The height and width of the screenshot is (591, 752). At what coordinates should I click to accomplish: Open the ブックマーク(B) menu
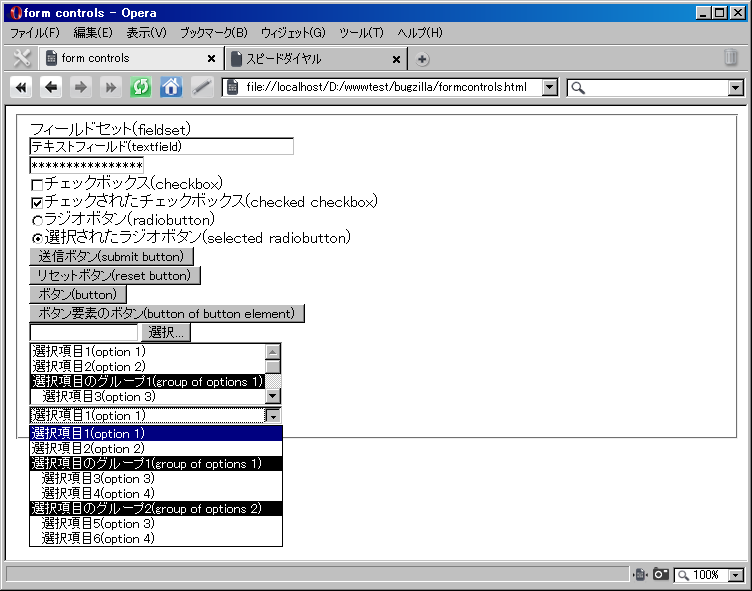point(213,33)
